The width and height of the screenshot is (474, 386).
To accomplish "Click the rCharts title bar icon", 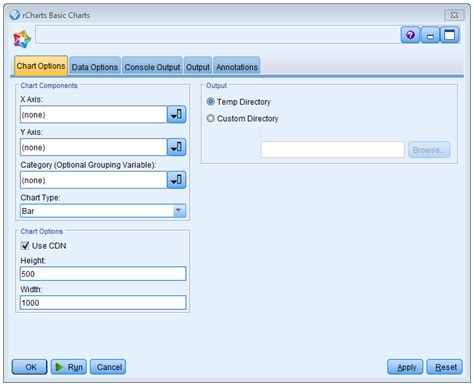I will click(15, 15).
